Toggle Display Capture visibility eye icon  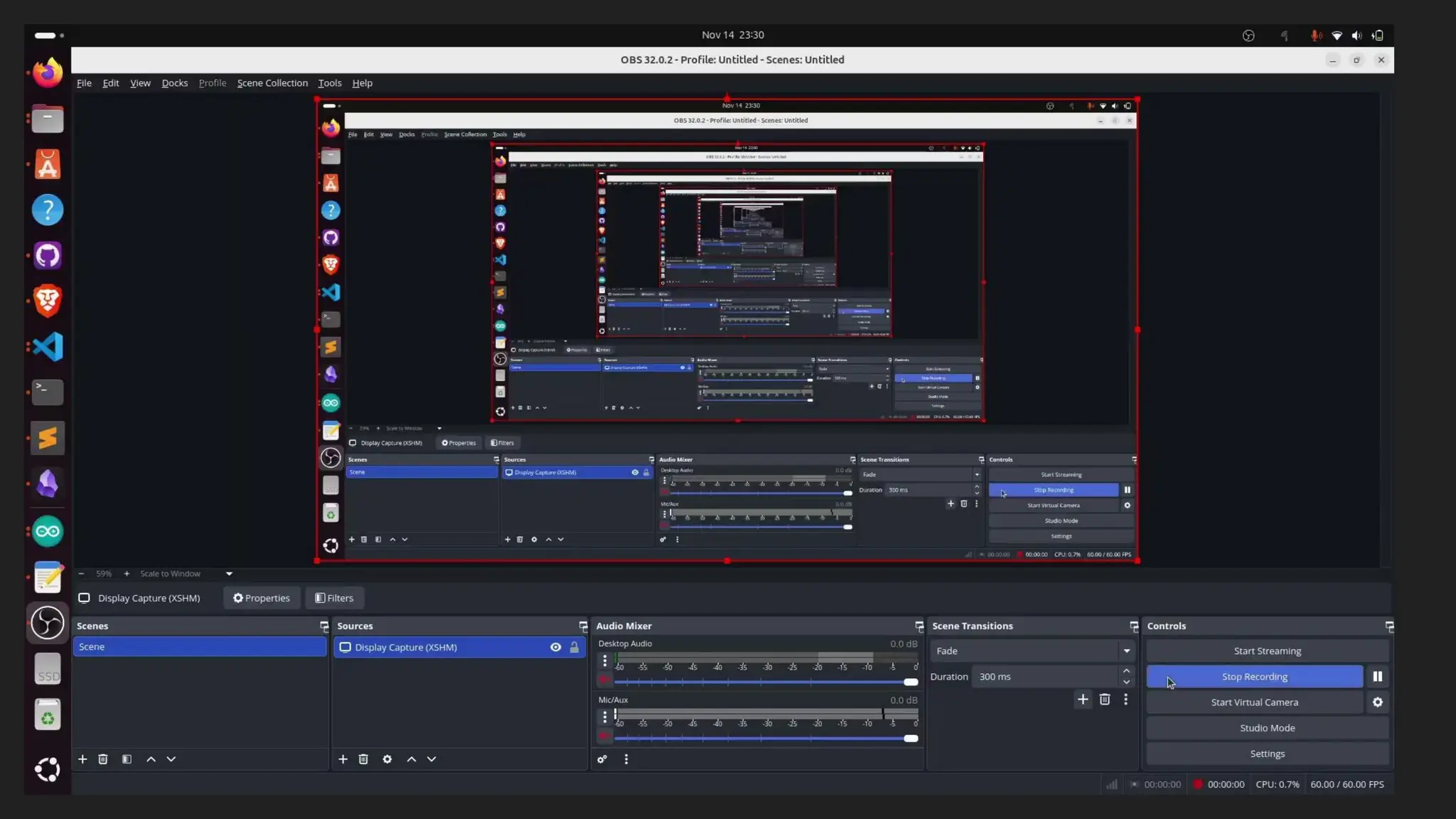[x=555, y=648]
